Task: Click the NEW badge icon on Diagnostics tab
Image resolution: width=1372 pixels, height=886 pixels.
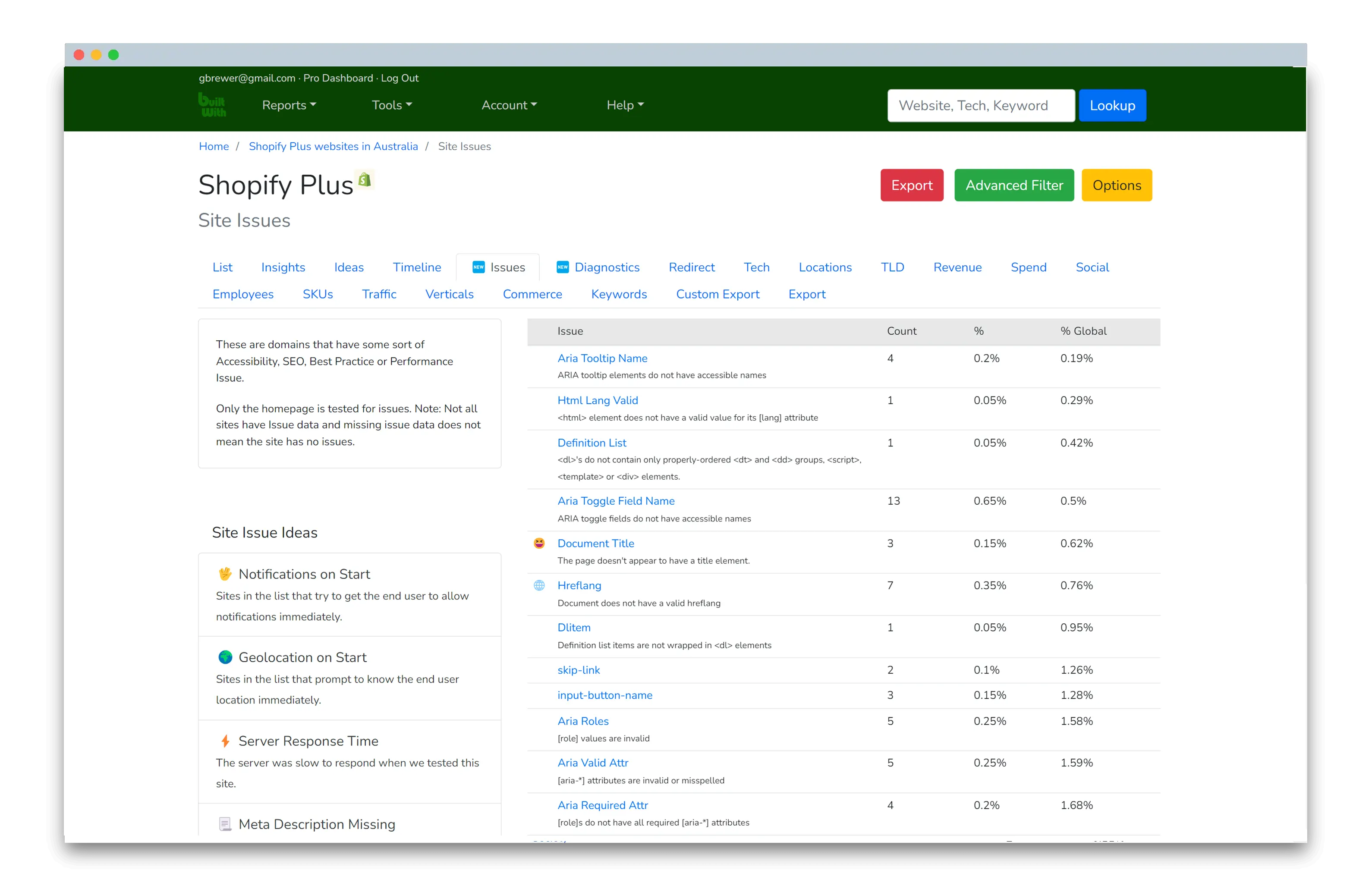Action: coord(563,267)
